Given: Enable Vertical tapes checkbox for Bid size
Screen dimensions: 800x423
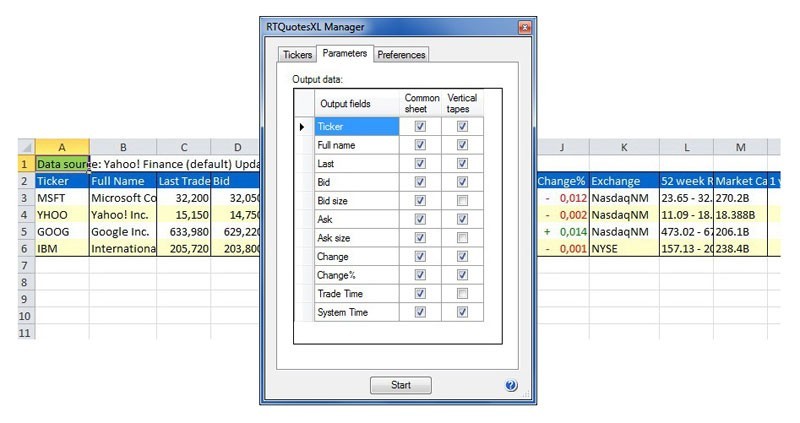Looking at the screenshot, I should point(462,201).
